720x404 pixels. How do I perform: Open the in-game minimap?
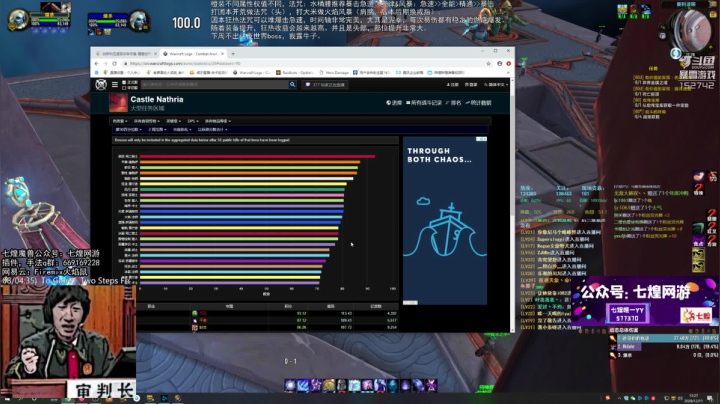point(692,30)
